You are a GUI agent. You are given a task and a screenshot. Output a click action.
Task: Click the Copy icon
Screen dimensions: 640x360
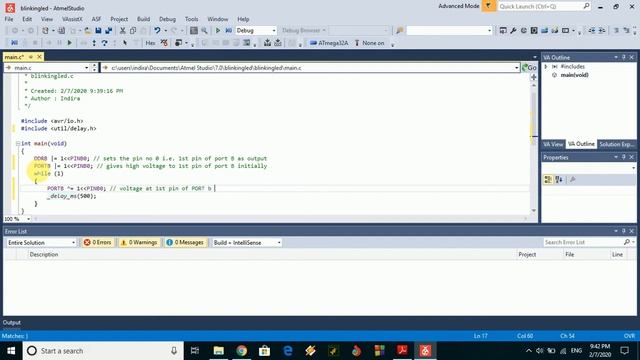(x=133, y=31)
